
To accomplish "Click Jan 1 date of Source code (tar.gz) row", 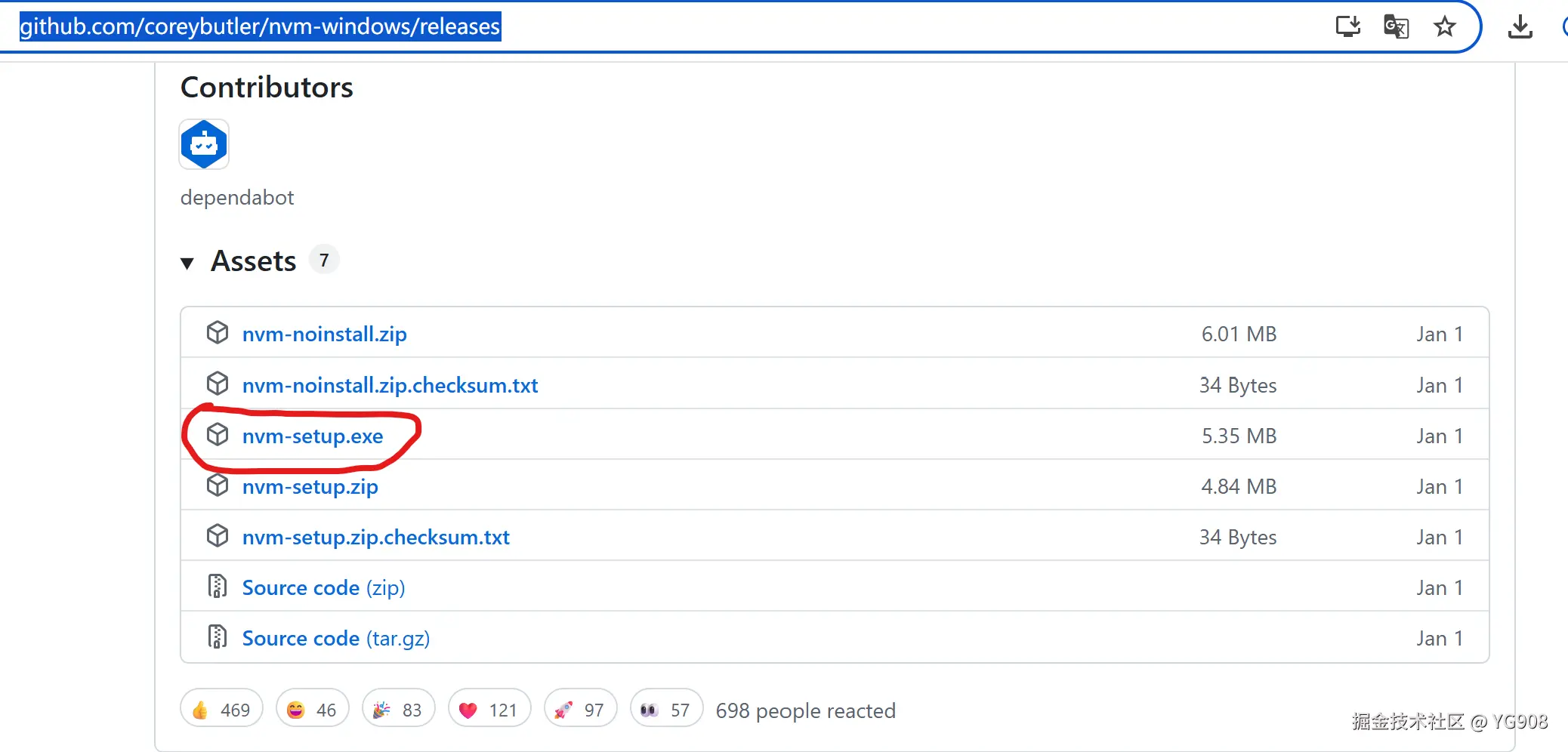I will (x=1440, y=638).
